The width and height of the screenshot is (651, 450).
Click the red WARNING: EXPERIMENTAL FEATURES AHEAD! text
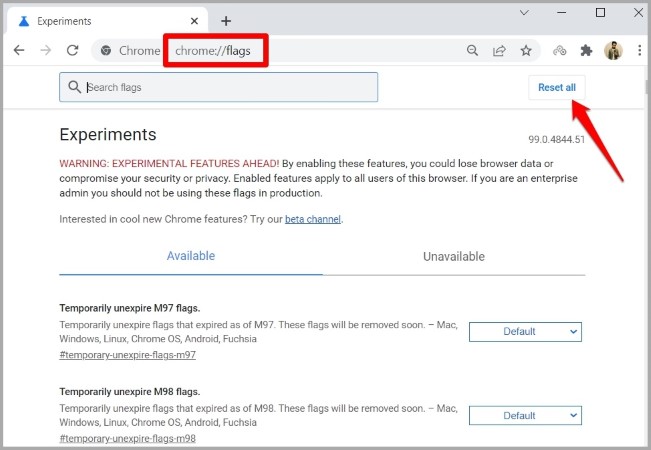click(x=169, y=164)
